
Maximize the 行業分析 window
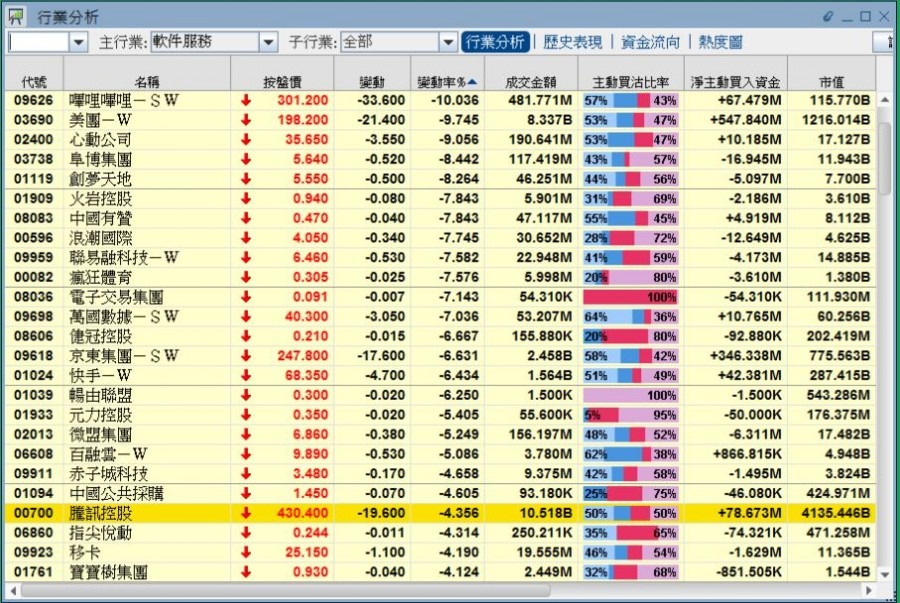(x=865, y=16)
